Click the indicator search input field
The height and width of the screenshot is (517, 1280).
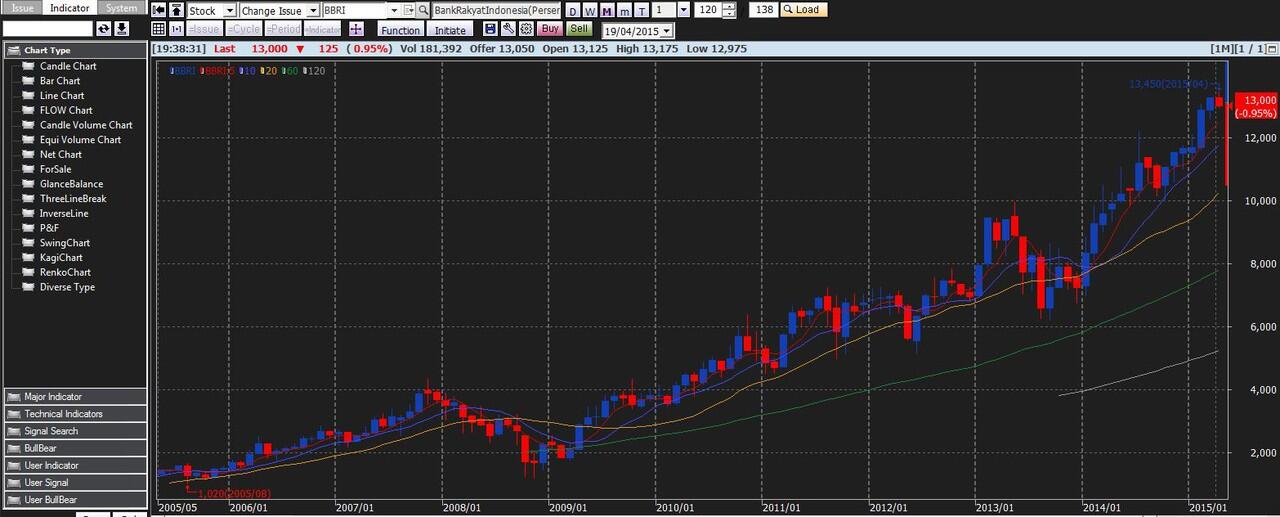click(x=48, y=29)
